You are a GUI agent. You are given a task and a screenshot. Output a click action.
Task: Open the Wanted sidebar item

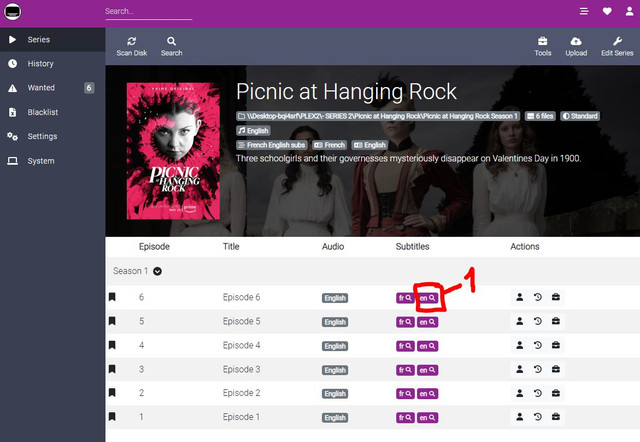[53, 88]
